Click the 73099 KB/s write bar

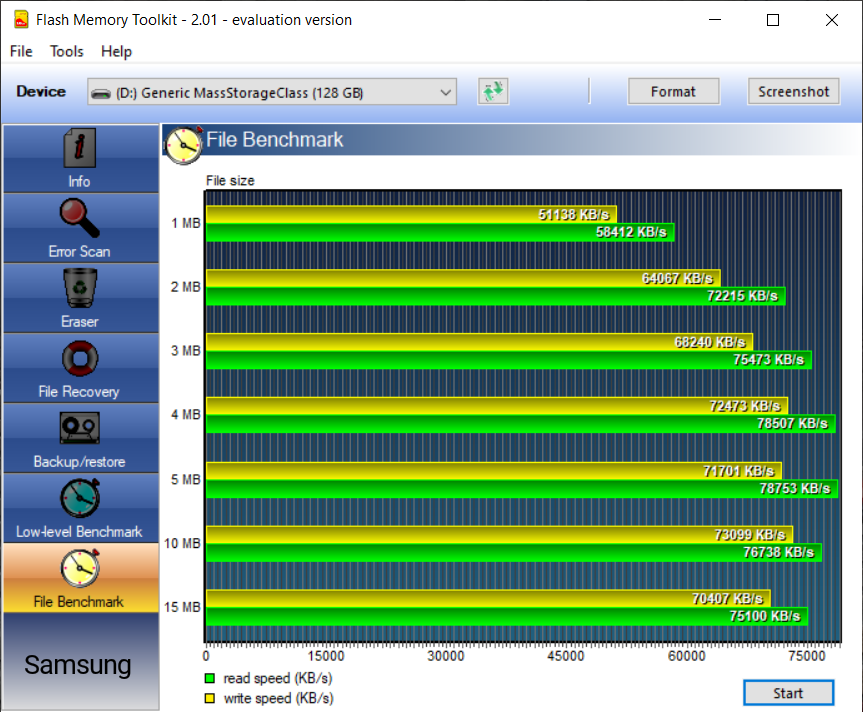pyautogui.click(x=499, y=535)
